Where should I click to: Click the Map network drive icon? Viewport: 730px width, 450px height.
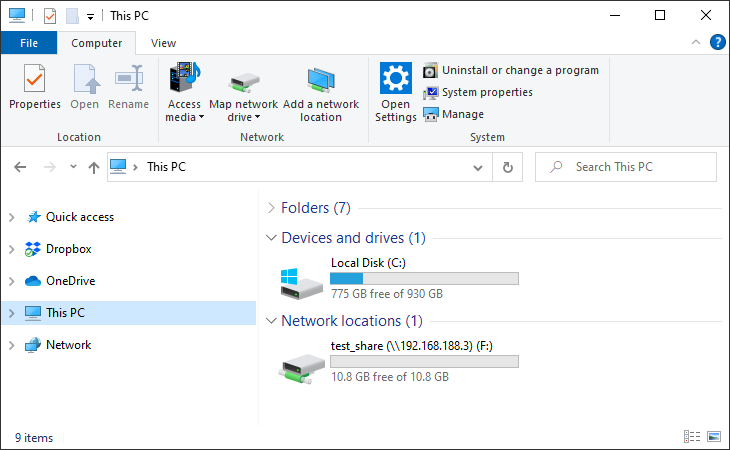pyautogui.click(x=243, y=82)
